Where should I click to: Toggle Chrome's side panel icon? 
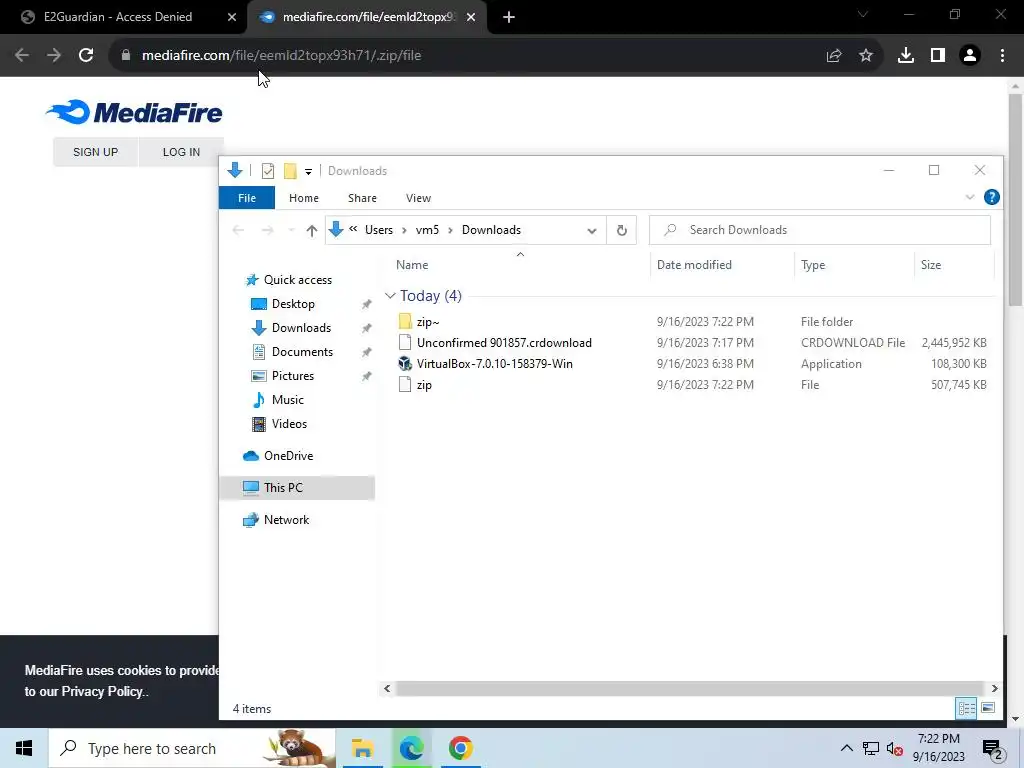coord(938,56)
